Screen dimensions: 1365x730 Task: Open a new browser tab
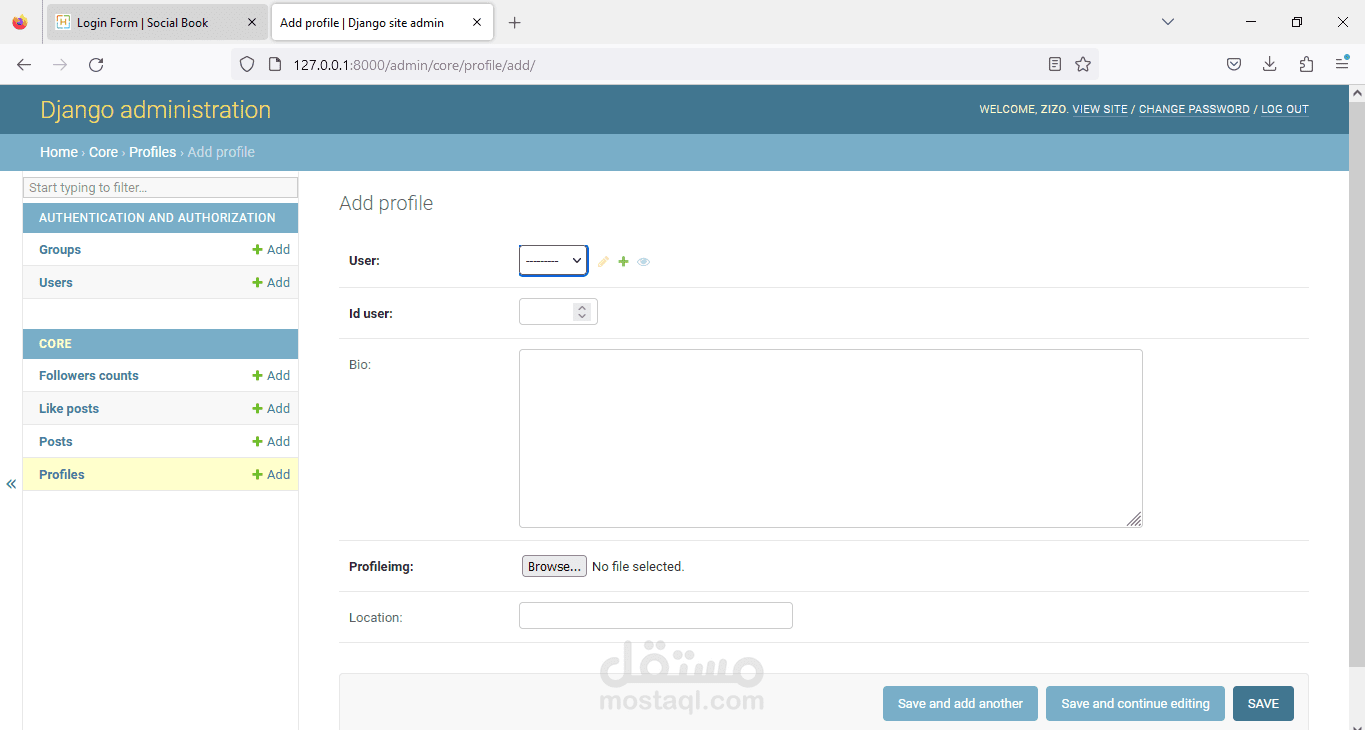pyautogui.click(x=514, y=22)
